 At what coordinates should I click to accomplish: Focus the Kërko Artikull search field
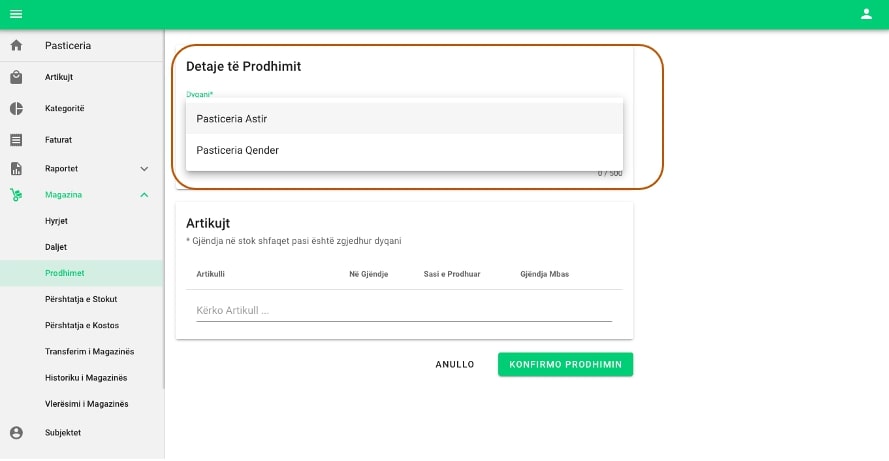coord(404,310)
